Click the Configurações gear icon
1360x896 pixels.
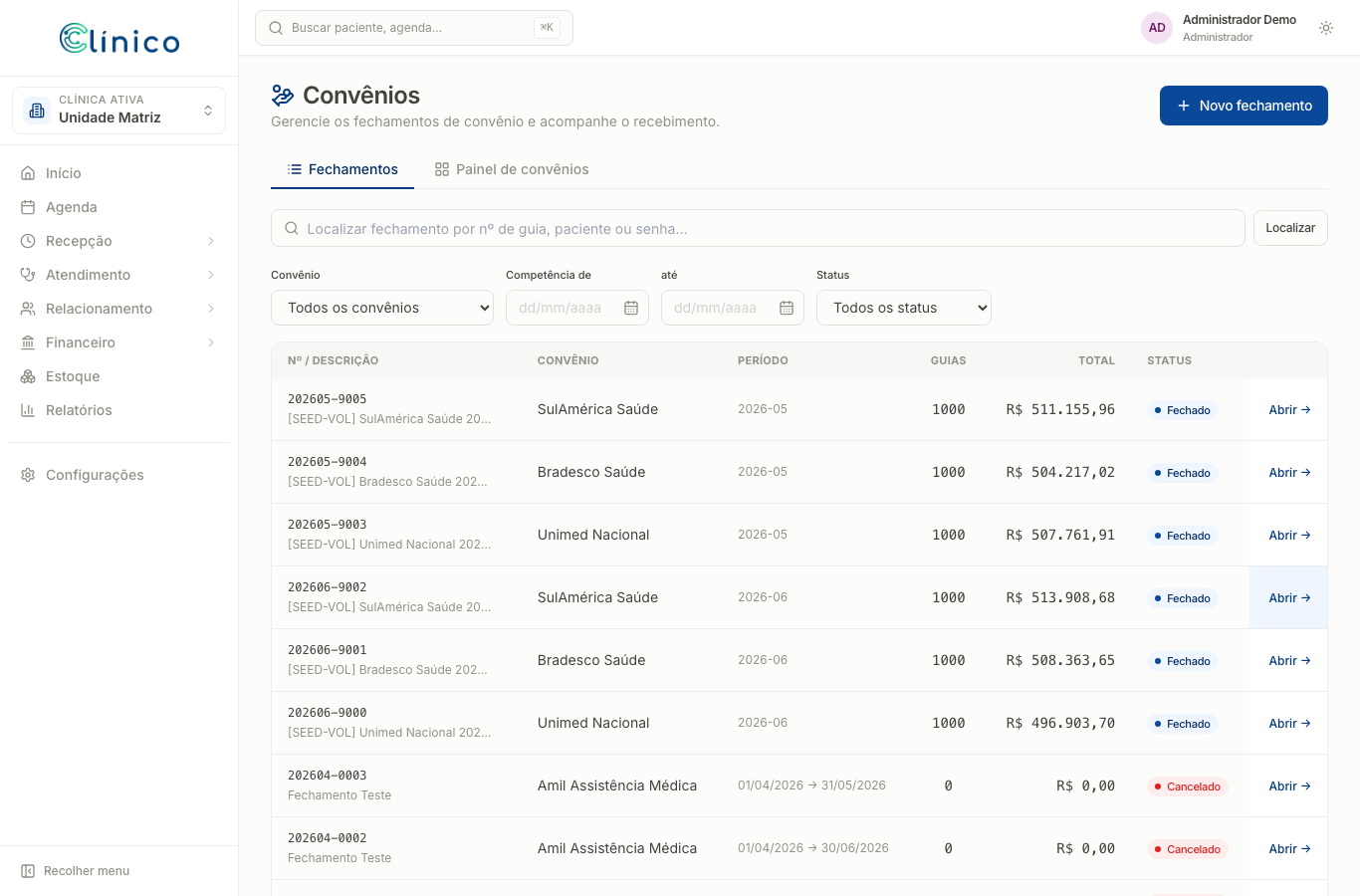click(x=28, y=475)
